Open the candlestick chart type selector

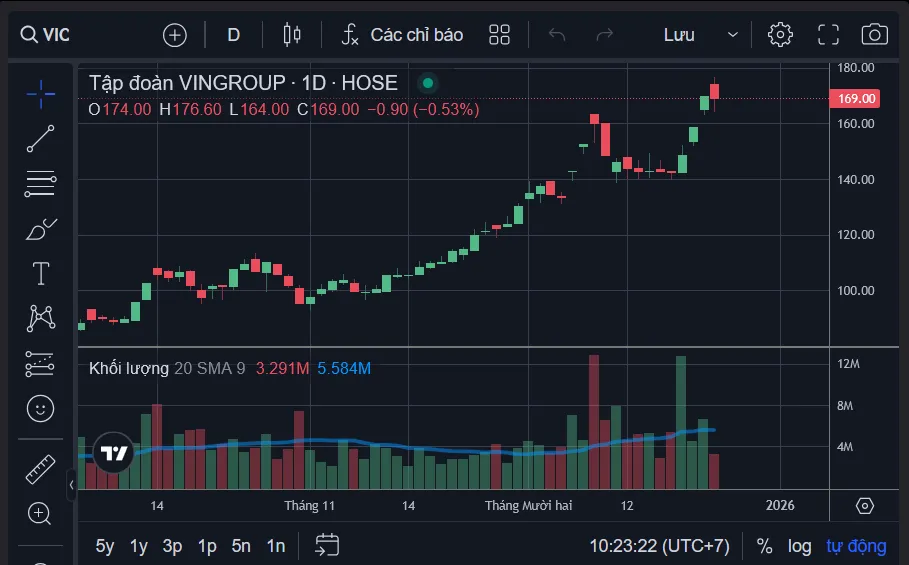coord(292,35)
